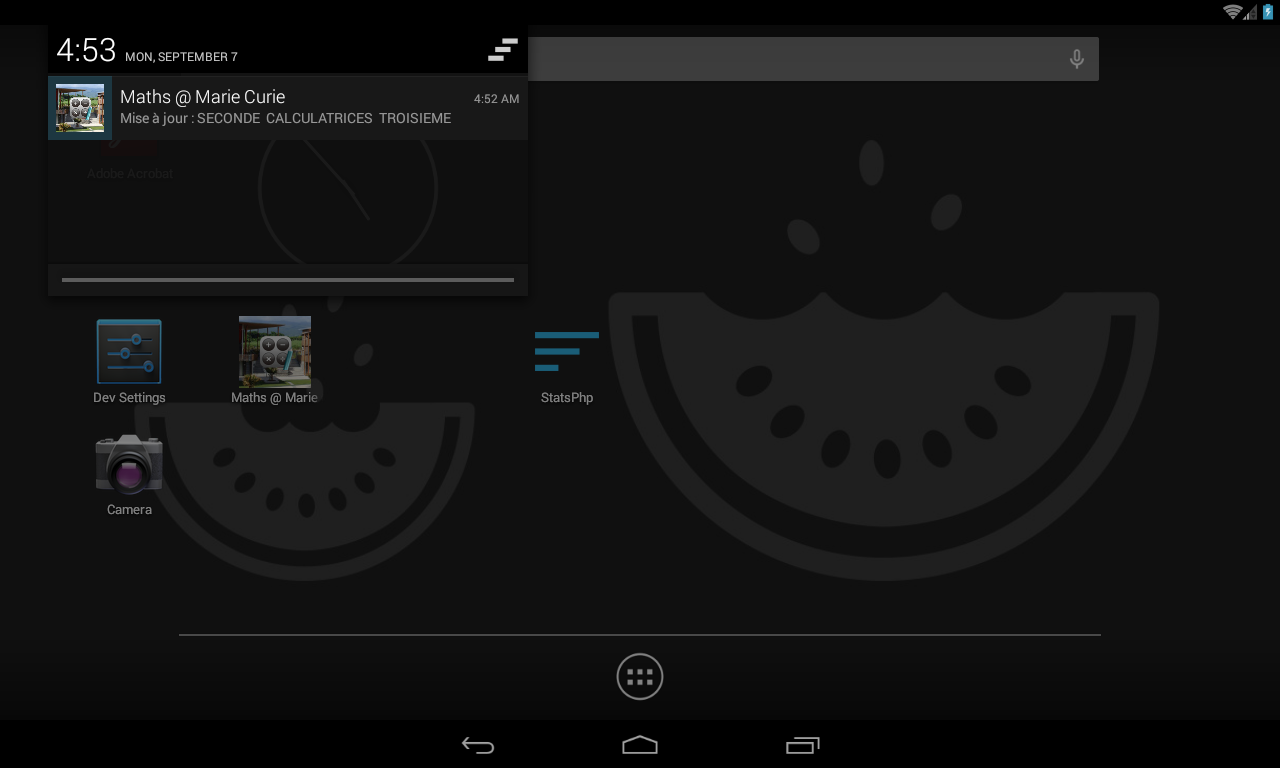Open the Maths @ Marie Curie notification
The height and width of the screenshot is (768, 1280).
pos(288,108)
